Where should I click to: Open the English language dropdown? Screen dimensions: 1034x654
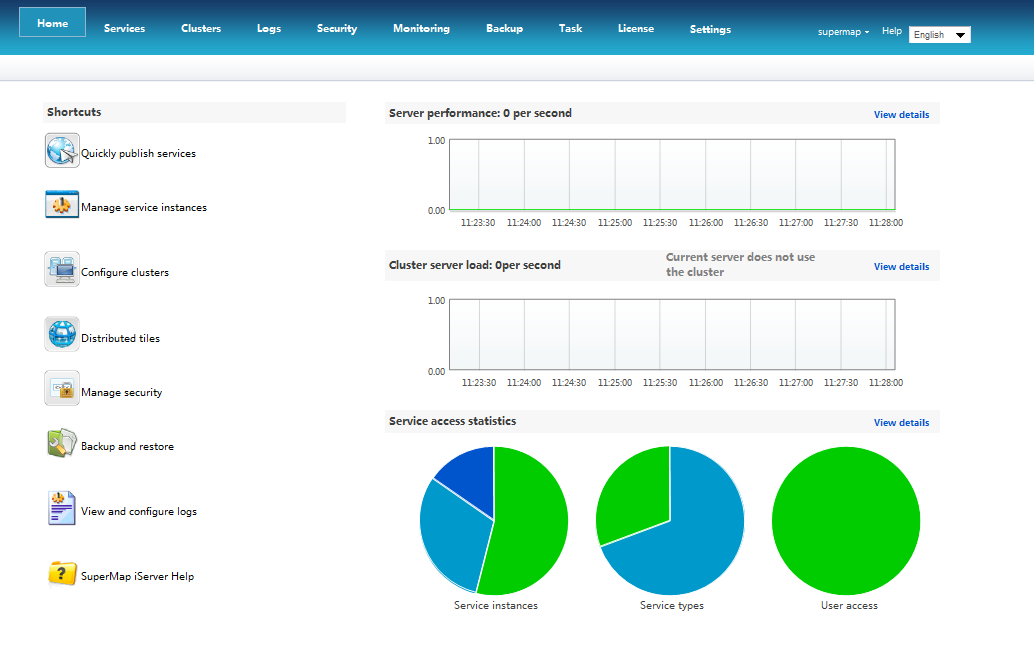pyautogui.click(x=939, y=35)
